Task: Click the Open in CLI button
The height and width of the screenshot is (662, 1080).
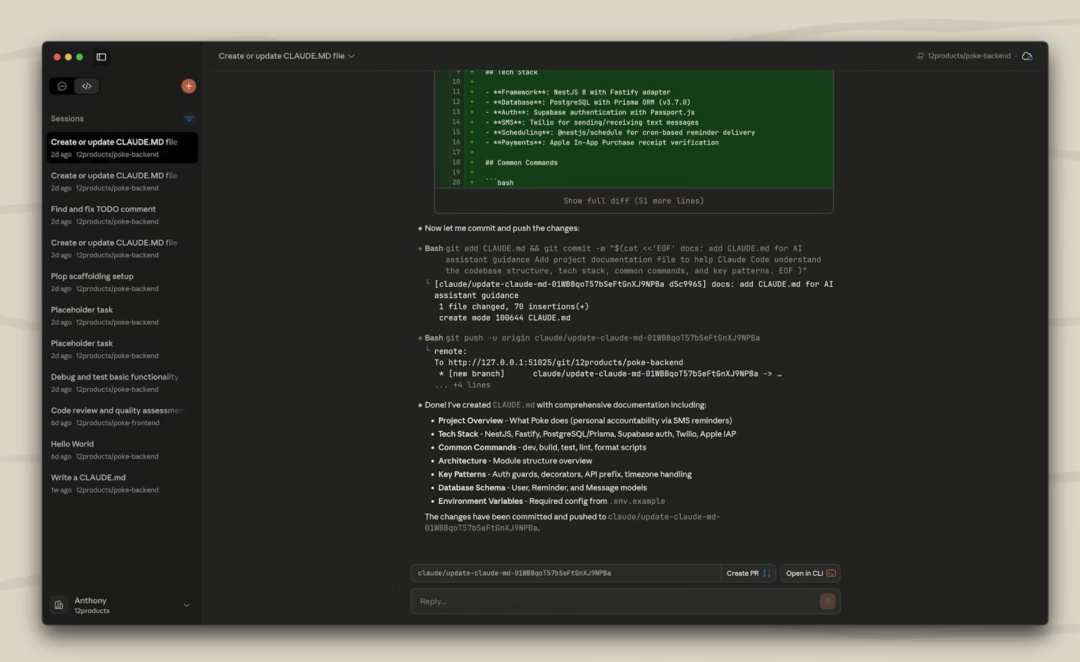Action: point(810,573)
